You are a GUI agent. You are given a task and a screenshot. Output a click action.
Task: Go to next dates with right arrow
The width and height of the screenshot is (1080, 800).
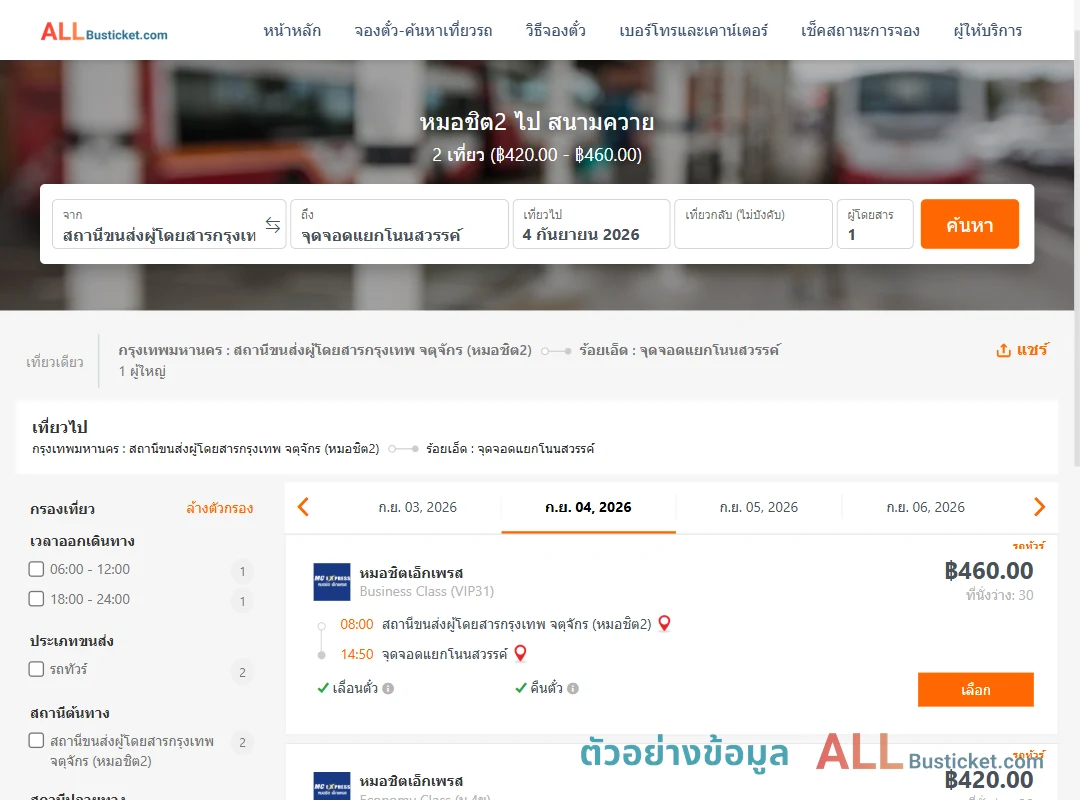(x=1039, y=507)
